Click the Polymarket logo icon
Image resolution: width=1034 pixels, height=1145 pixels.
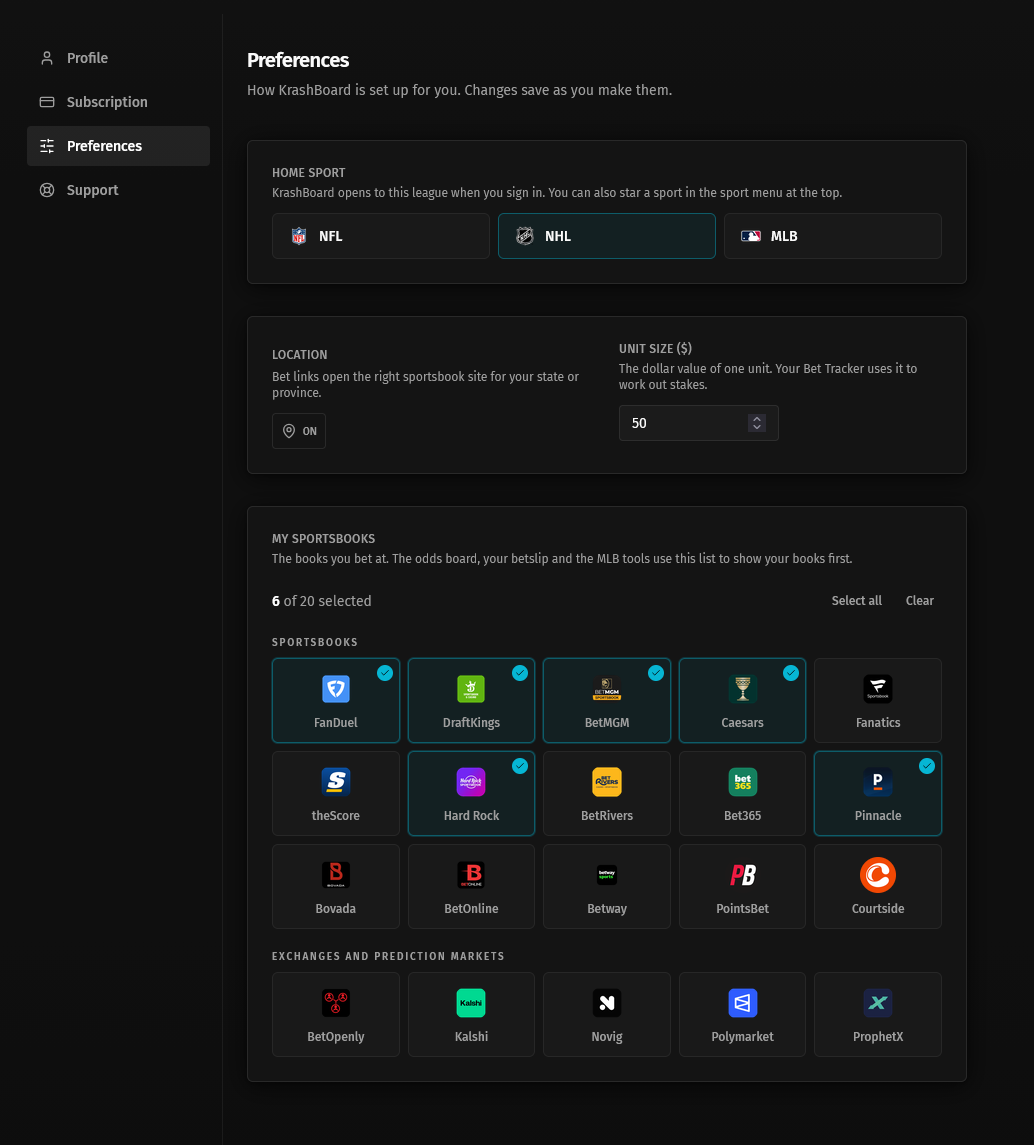click(x=743, y=1003)
